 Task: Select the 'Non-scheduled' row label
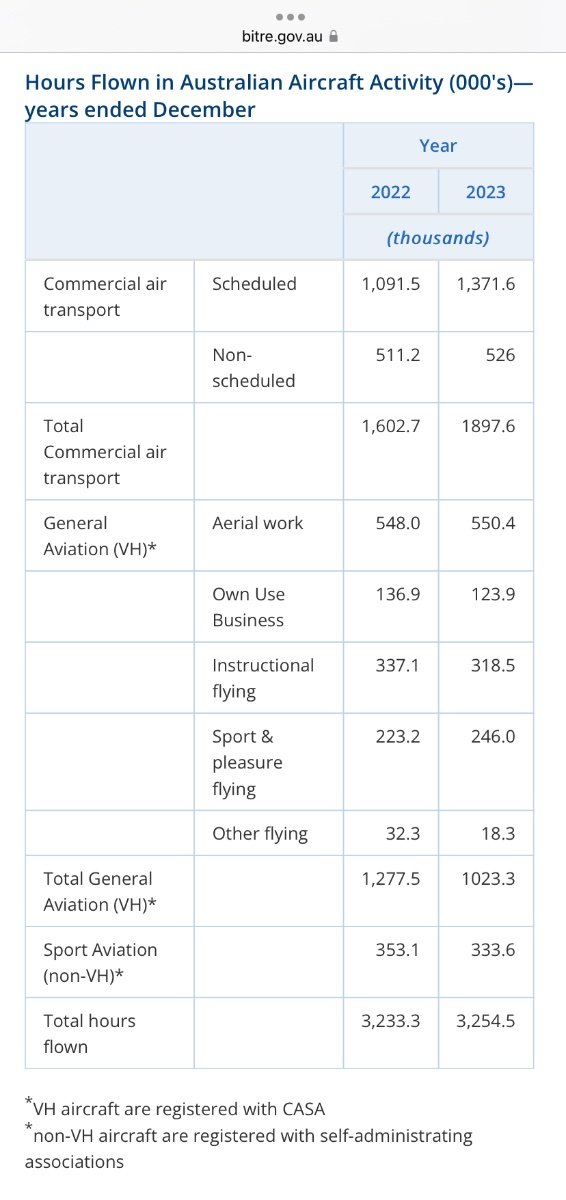[x=254, y=368]
